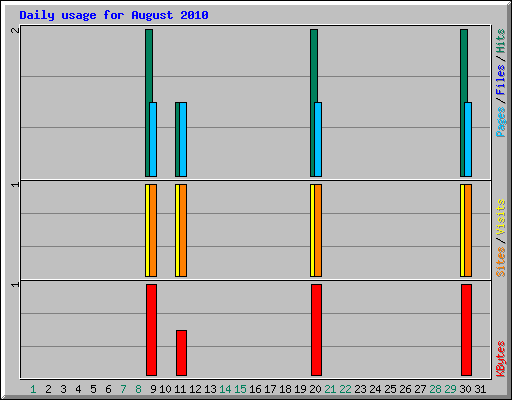Click green day label "8" on the date axis
The height and width of the screenshot is (400, 512).
[138, 389]
